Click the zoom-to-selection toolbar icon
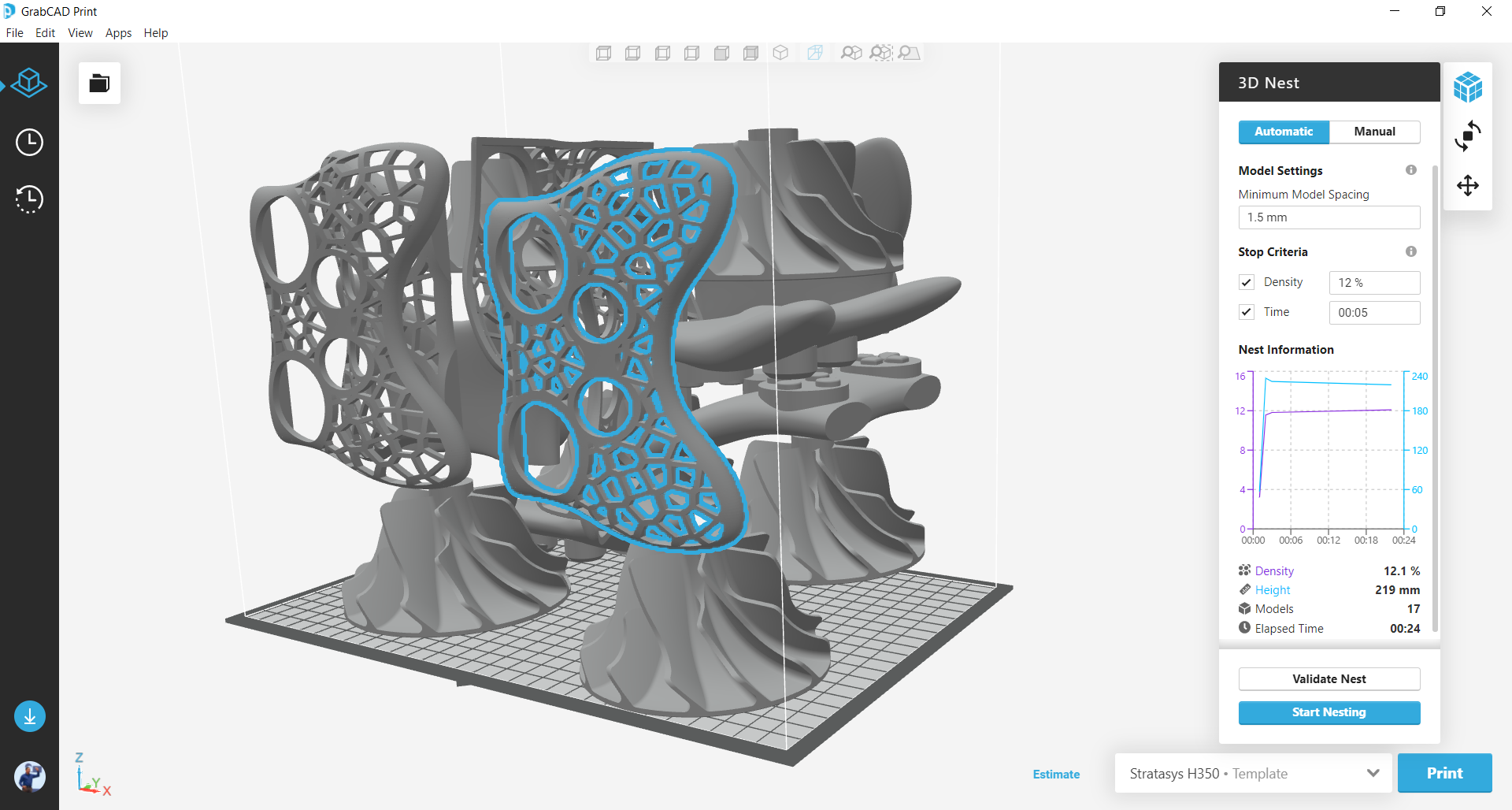Screen dimensions: 1512x810 point(880,53)
